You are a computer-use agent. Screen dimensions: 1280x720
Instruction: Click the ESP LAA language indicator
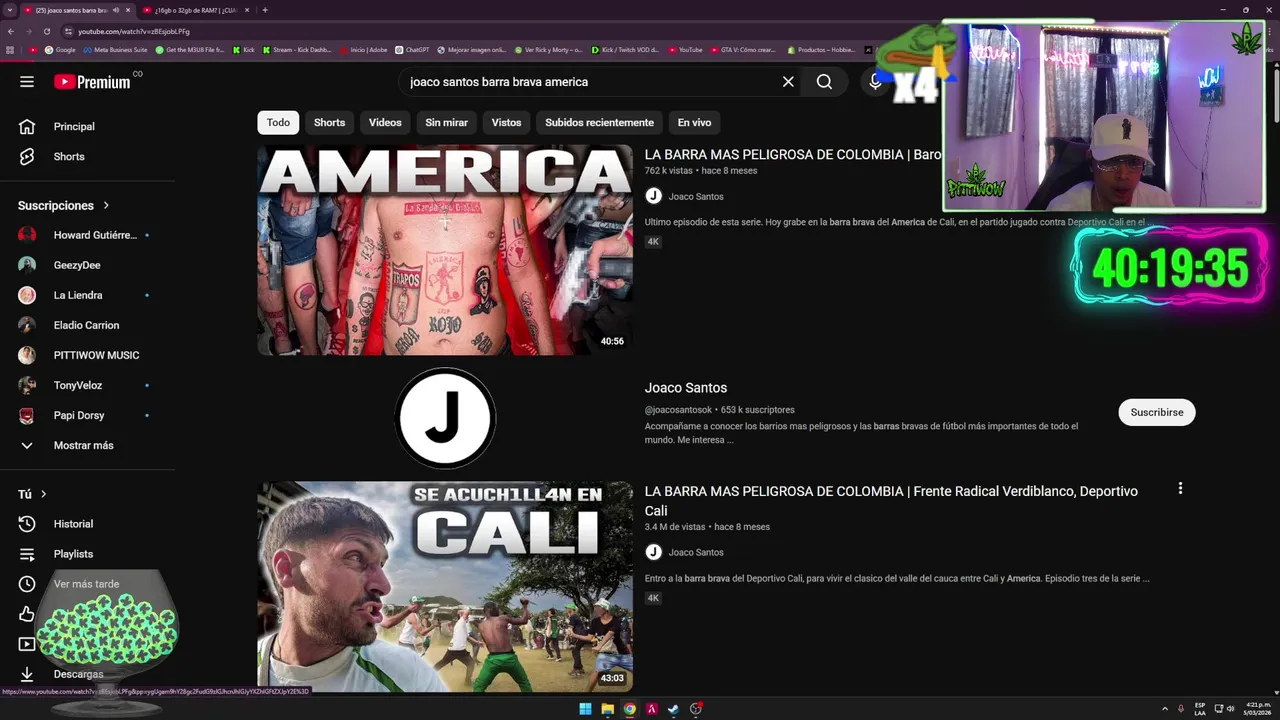tap(1200, 709)
